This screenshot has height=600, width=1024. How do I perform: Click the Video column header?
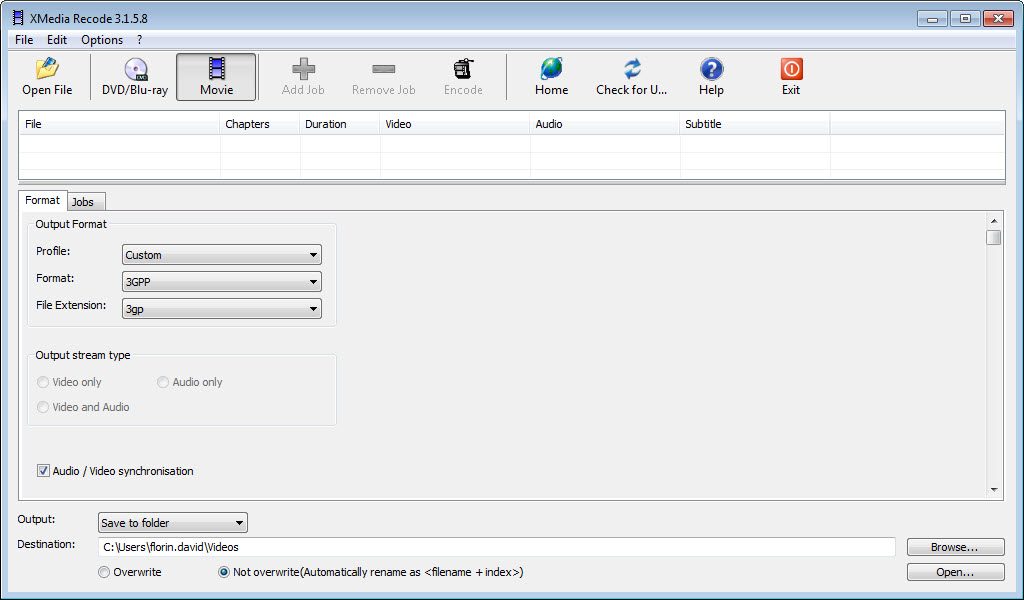point(455,124)
